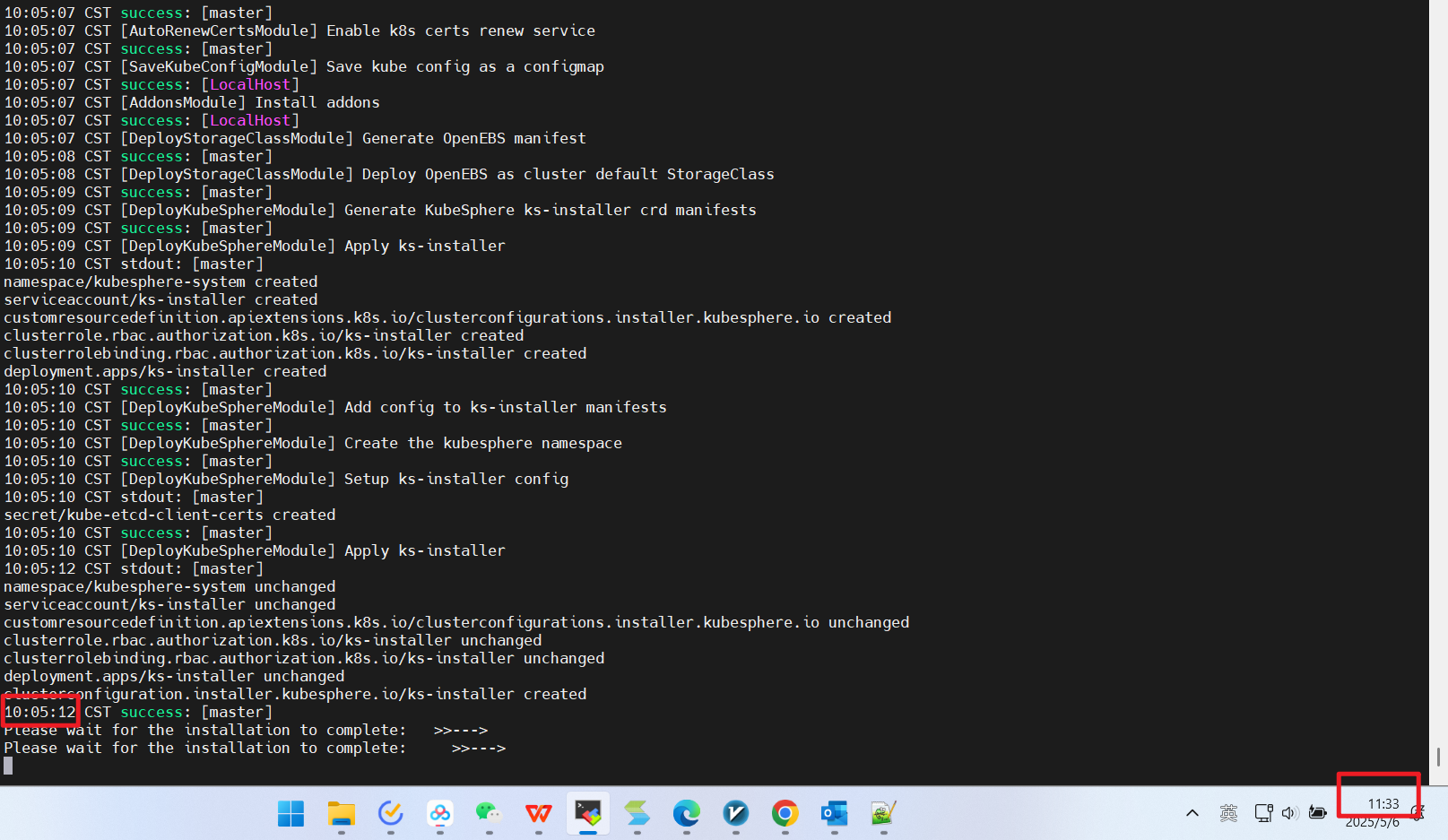Open the Sublime-style green S app icon

(x=637, y=813)
